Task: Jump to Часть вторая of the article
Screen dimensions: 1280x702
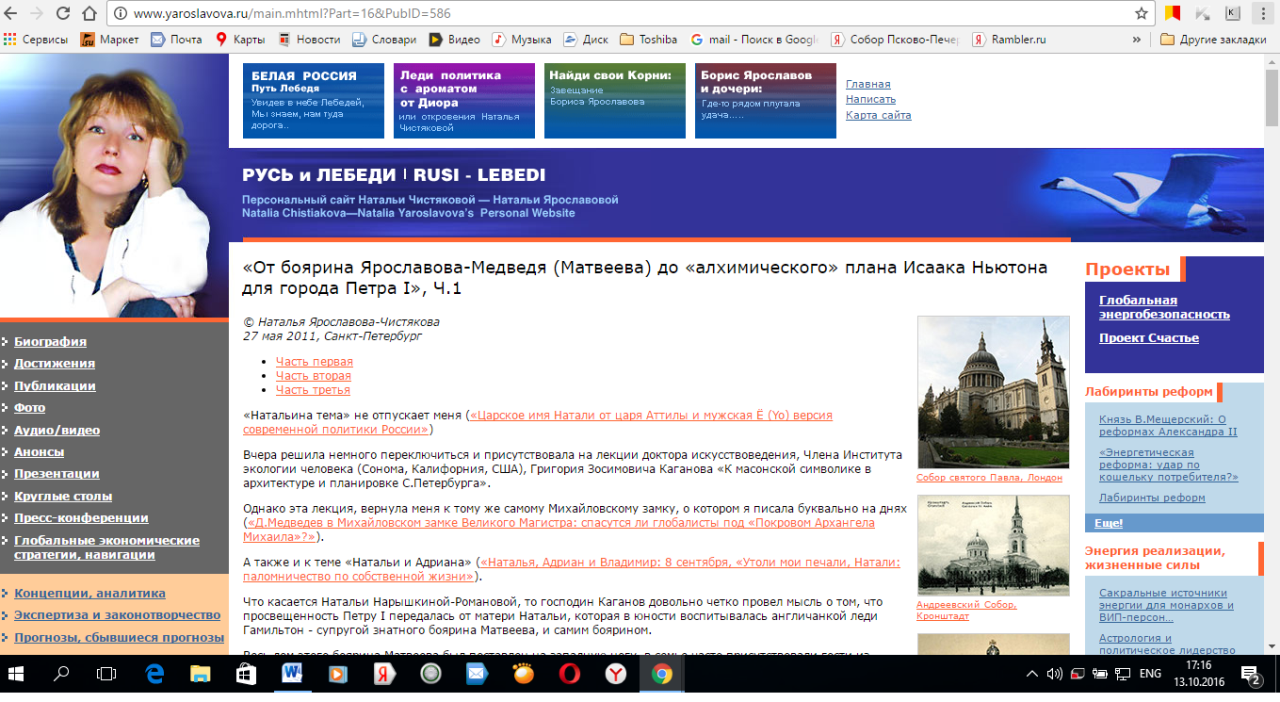Action: pyautogui.click(x=313, y=376)
